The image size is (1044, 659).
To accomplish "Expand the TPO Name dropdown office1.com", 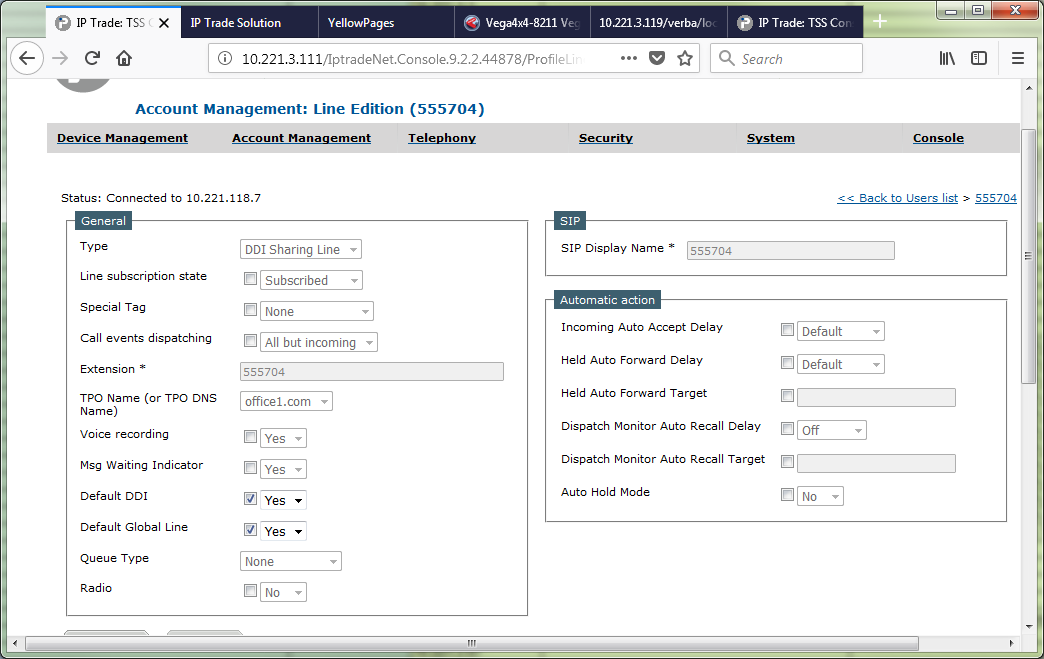I will [x=286, y=401].
